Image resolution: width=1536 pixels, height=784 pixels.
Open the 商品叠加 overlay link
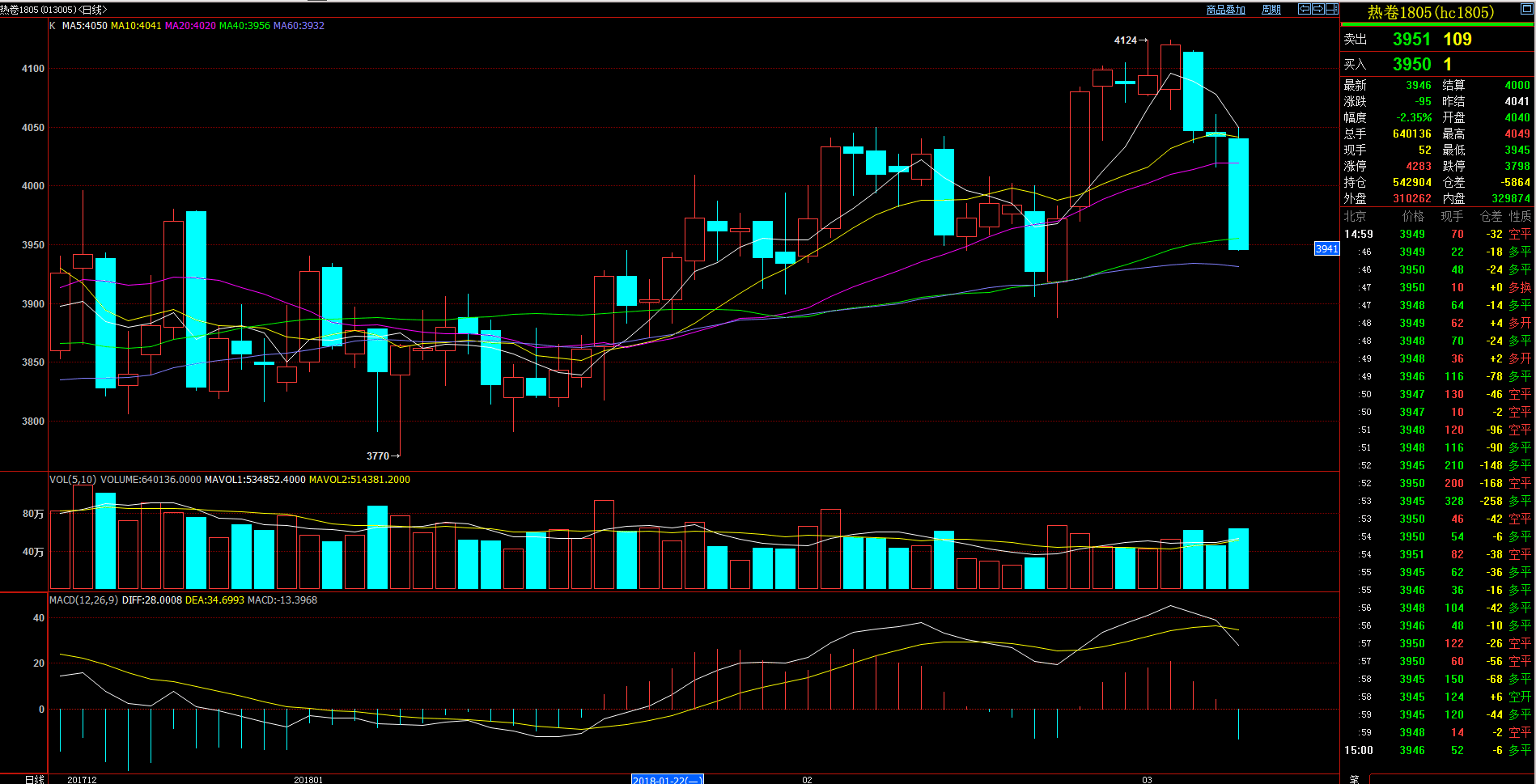pyautogui.click(x=1225, y=10)
